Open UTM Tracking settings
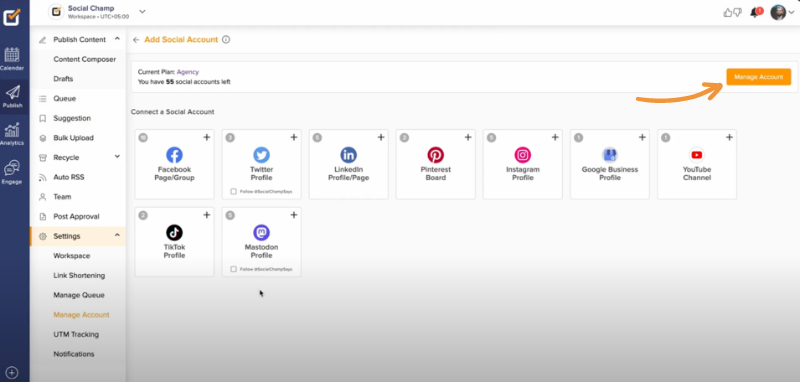 pos(76,335)
